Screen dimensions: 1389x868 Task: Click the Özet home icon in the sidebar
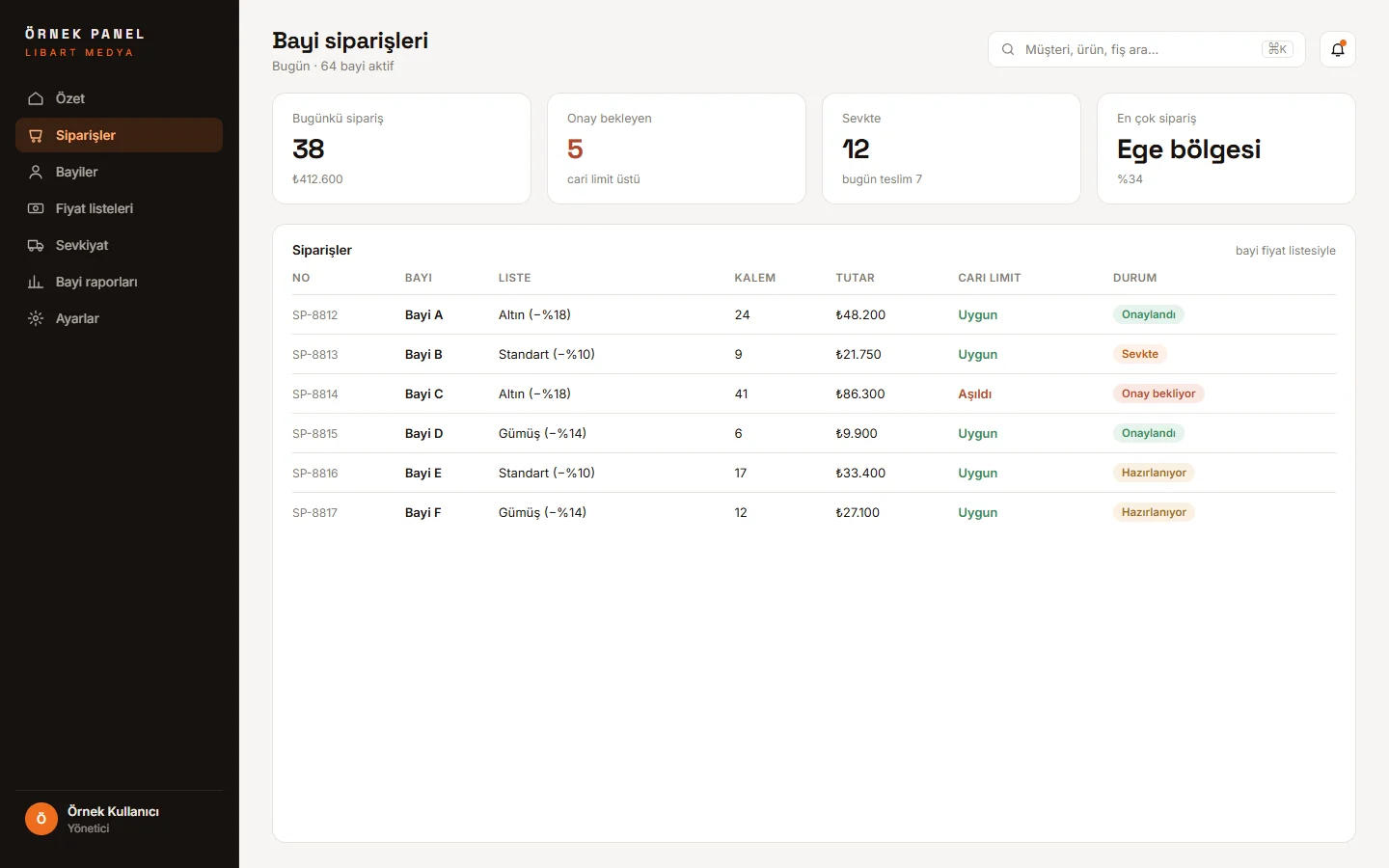pos(36,98)
